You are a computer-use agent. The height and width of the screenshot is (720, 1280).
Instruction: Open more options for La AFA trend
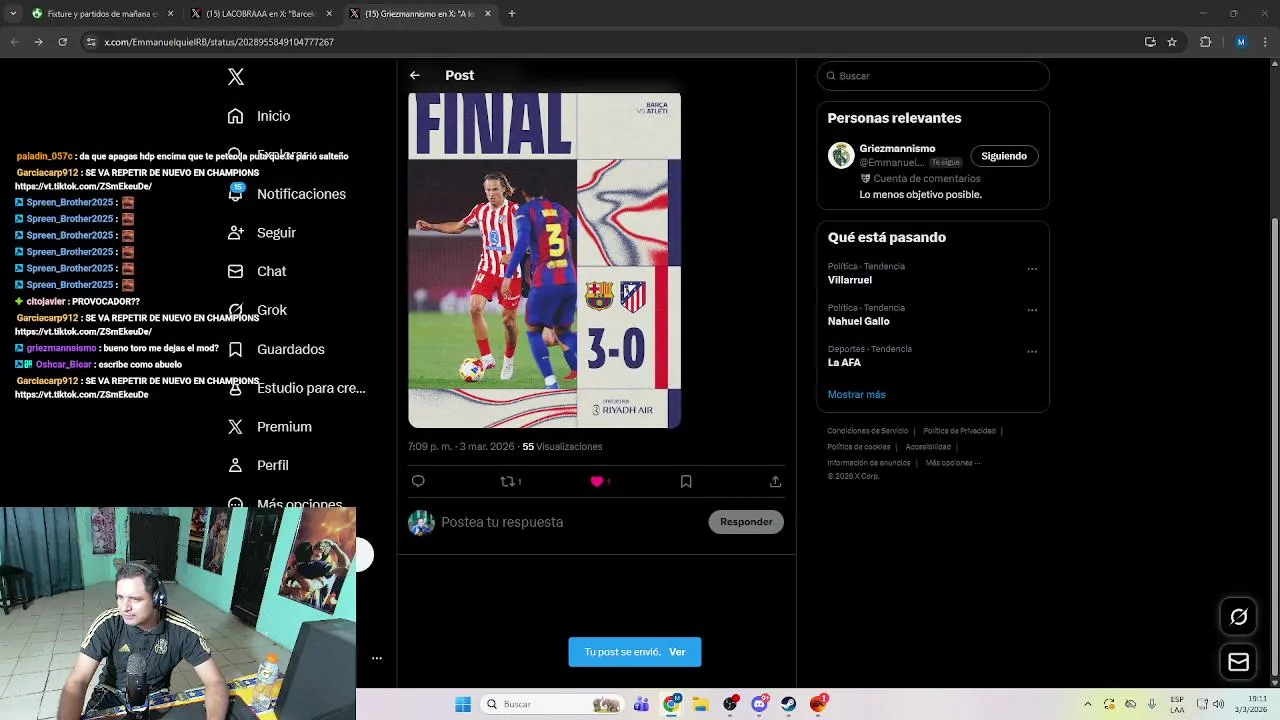[1032, 351]
